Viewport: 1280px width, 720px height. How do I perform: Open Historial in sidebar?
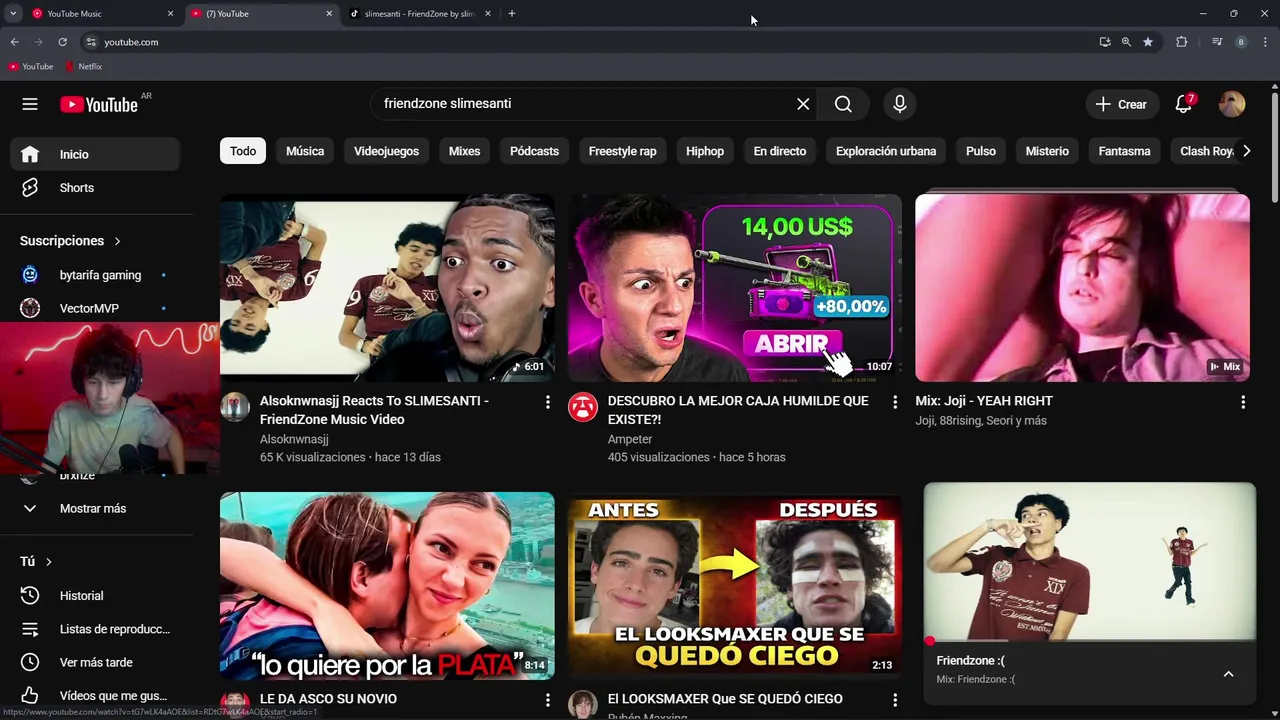pos(95,595)
